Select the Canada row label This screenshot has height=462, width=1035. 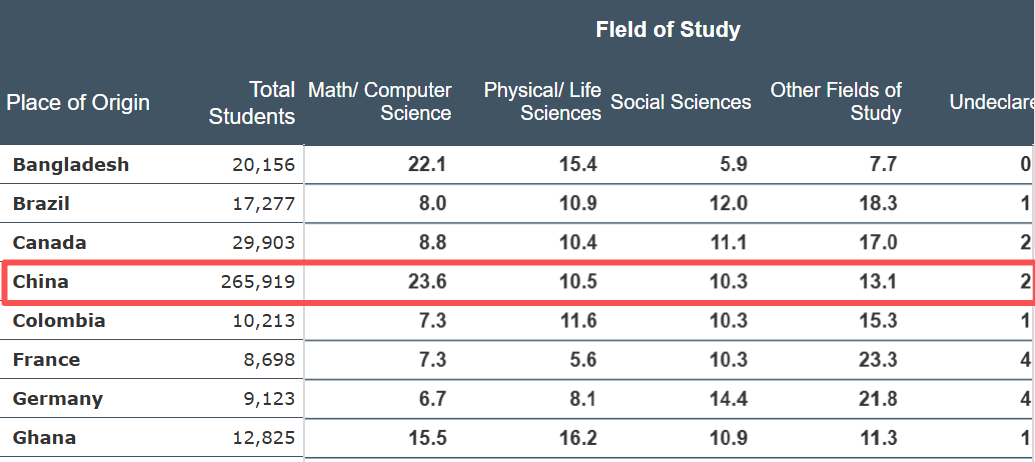point(49,243)
